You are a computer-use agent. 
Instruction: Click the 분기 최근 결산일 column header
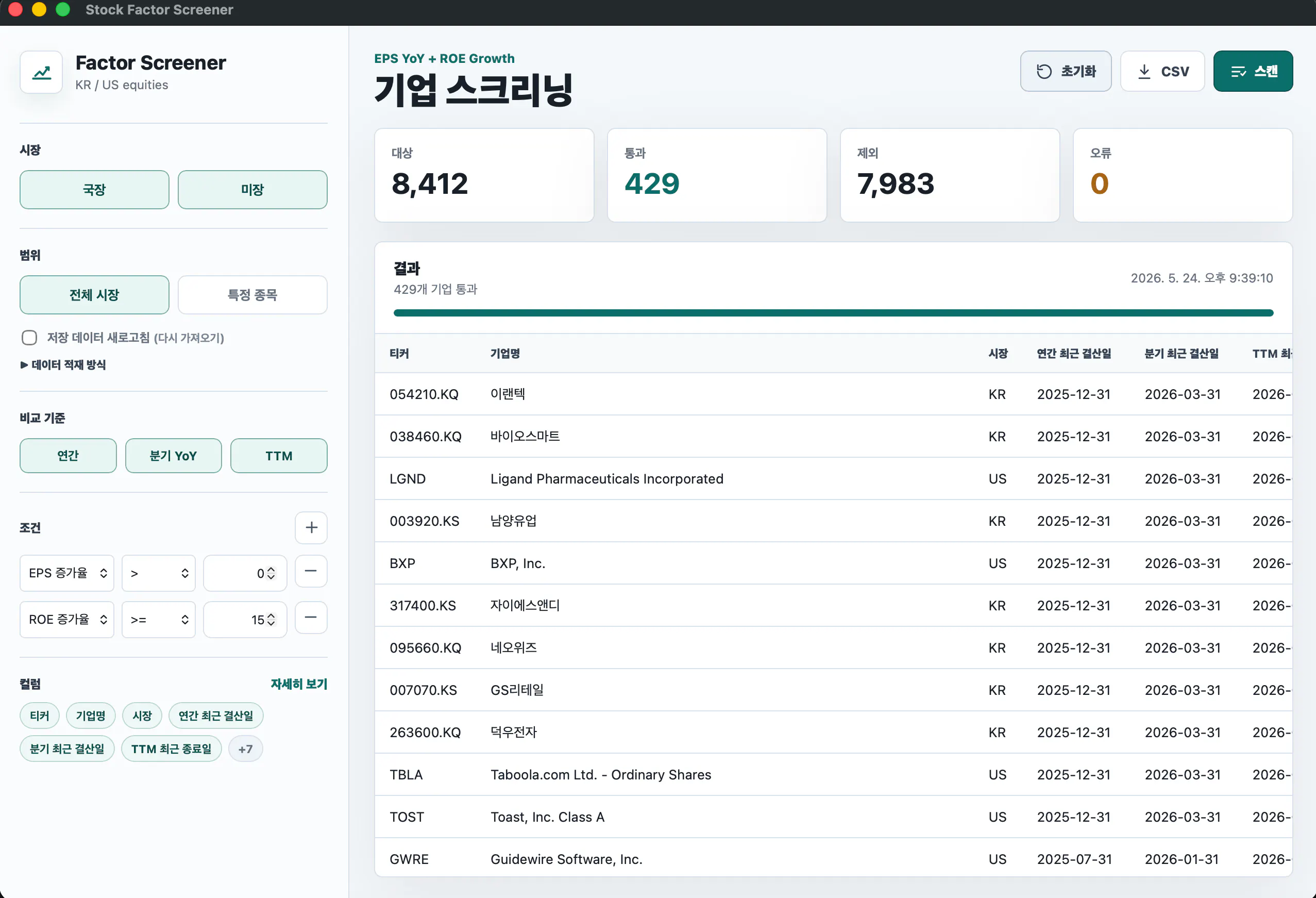tap(1182, 354)
